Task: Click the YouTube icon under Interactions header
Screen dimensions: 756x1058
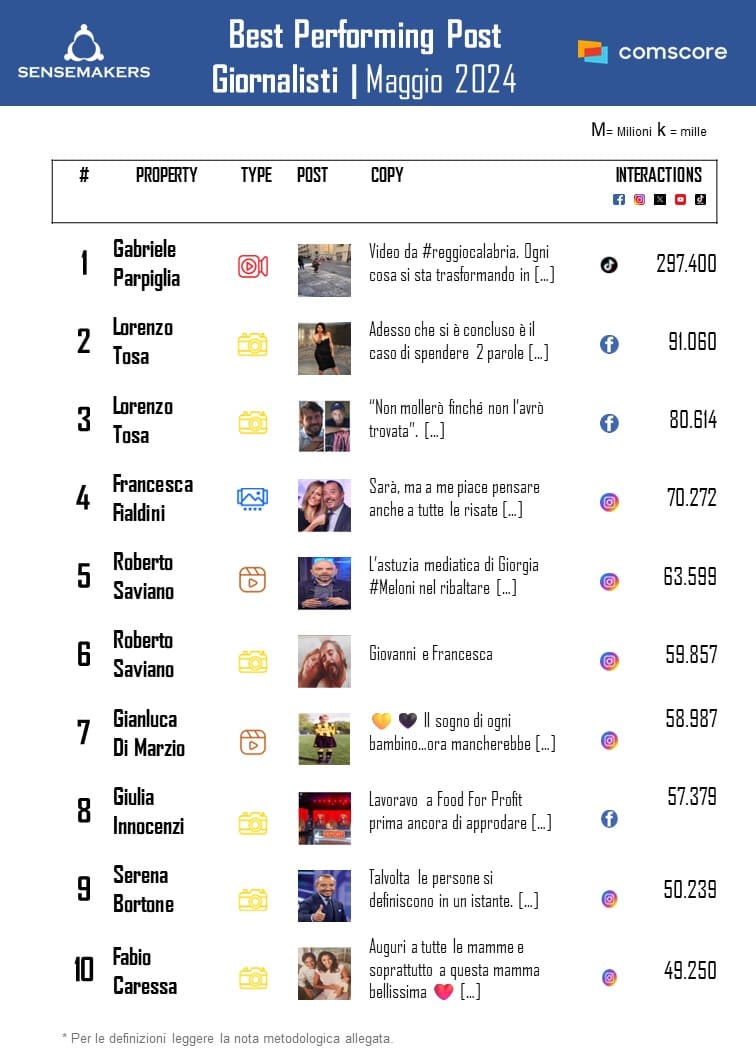Action: click(x=680, y=199)
